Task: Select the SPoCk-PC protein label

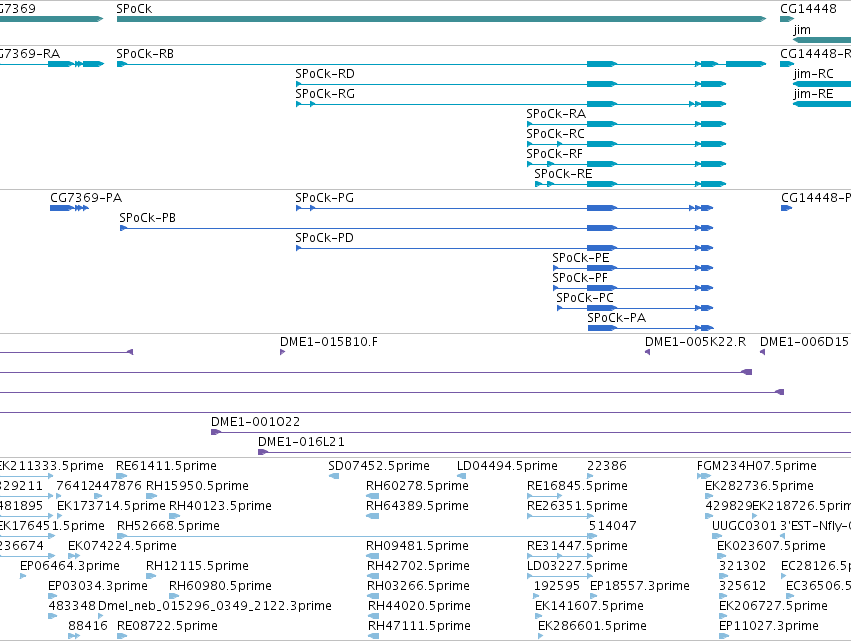Action: click(x=585, y=299)
